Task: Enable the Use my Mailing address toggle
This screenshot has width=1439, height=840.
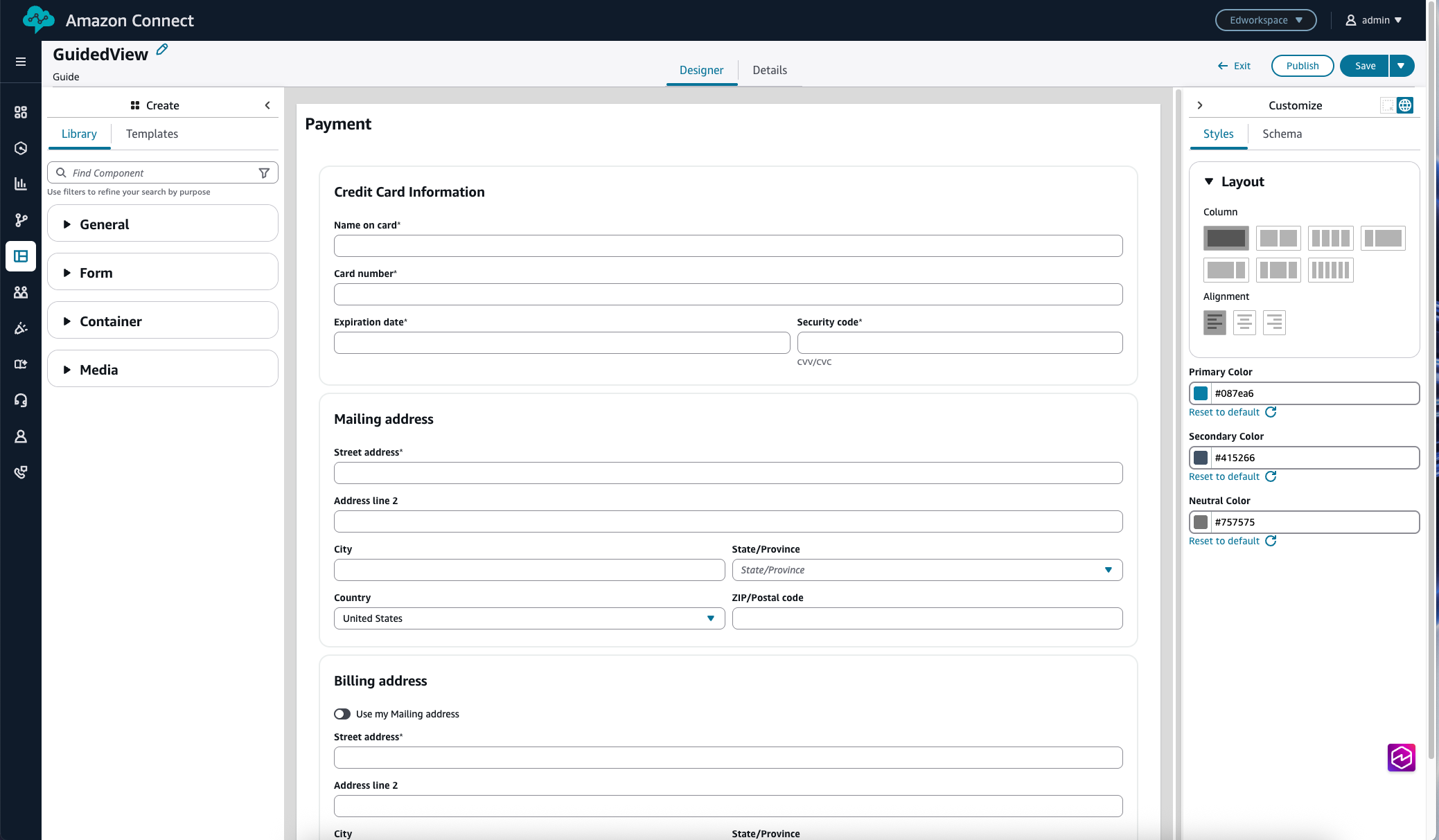Action: pyautogui.click(x=342, y=713)
